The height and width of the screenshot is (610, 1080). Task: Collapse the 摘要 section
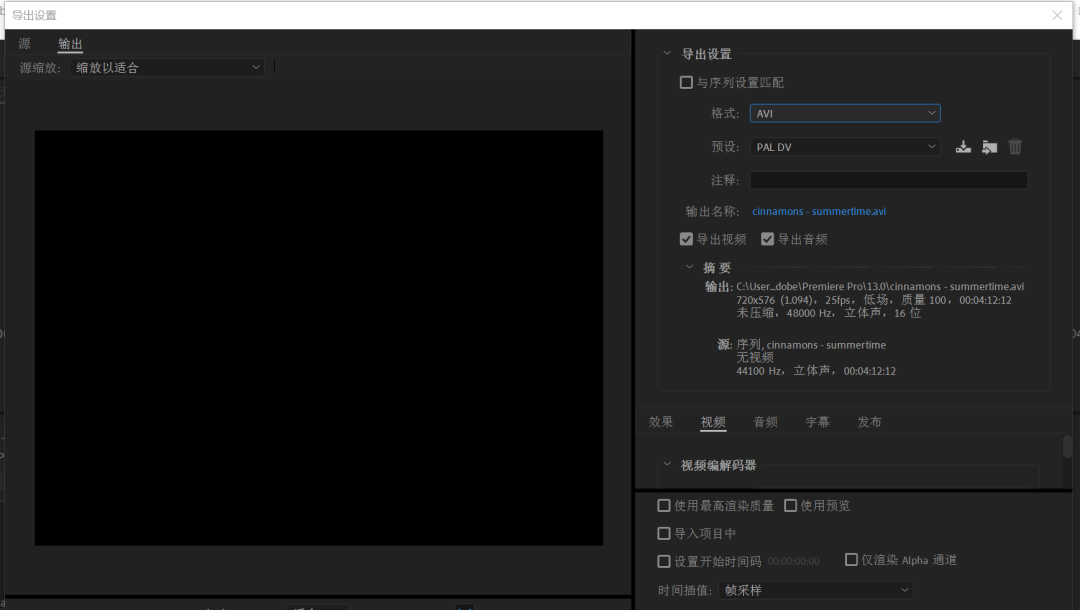click(689, 267)
